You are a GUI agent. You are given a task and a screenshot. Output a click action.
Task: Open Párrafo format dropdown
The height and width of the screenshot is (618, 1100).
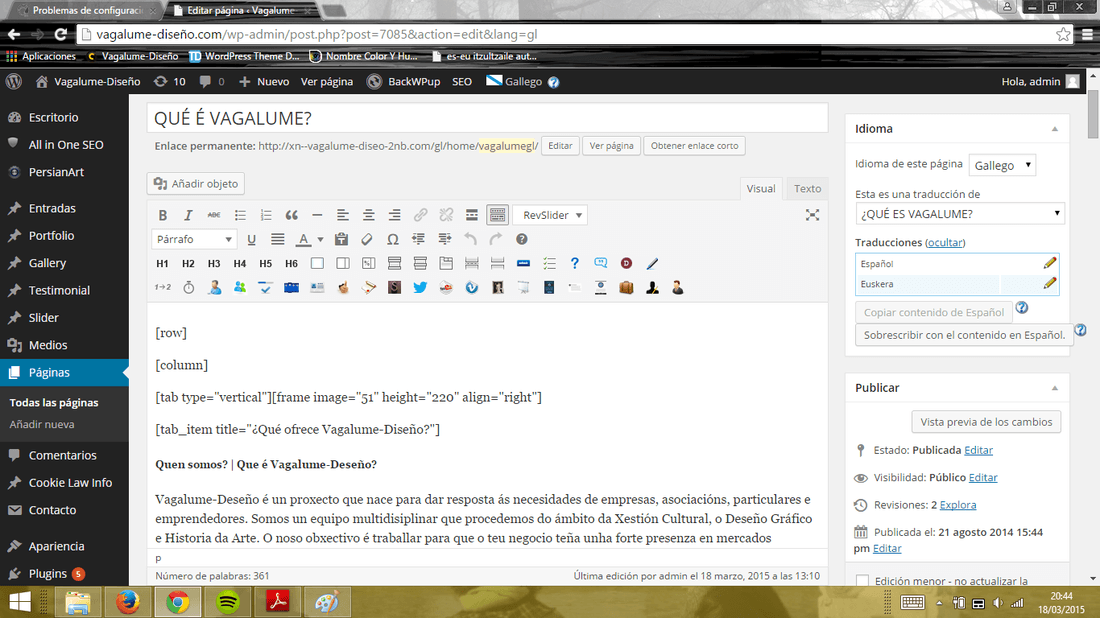194,239
